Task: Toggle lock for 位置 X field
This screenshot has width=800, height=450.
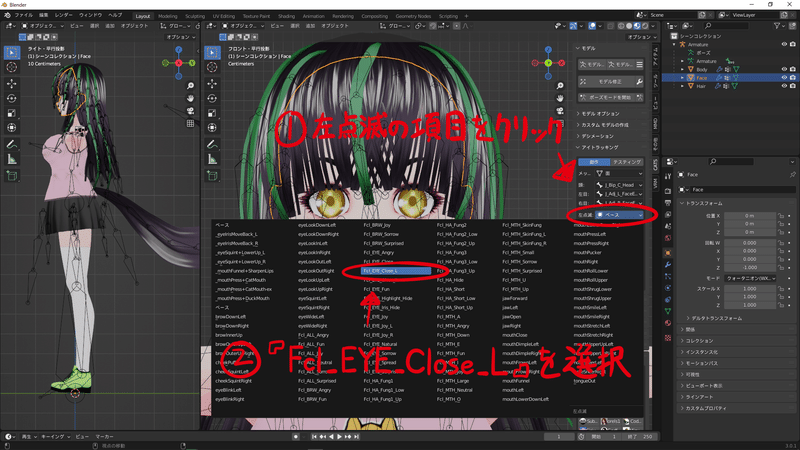Action: tap(781, 216)
